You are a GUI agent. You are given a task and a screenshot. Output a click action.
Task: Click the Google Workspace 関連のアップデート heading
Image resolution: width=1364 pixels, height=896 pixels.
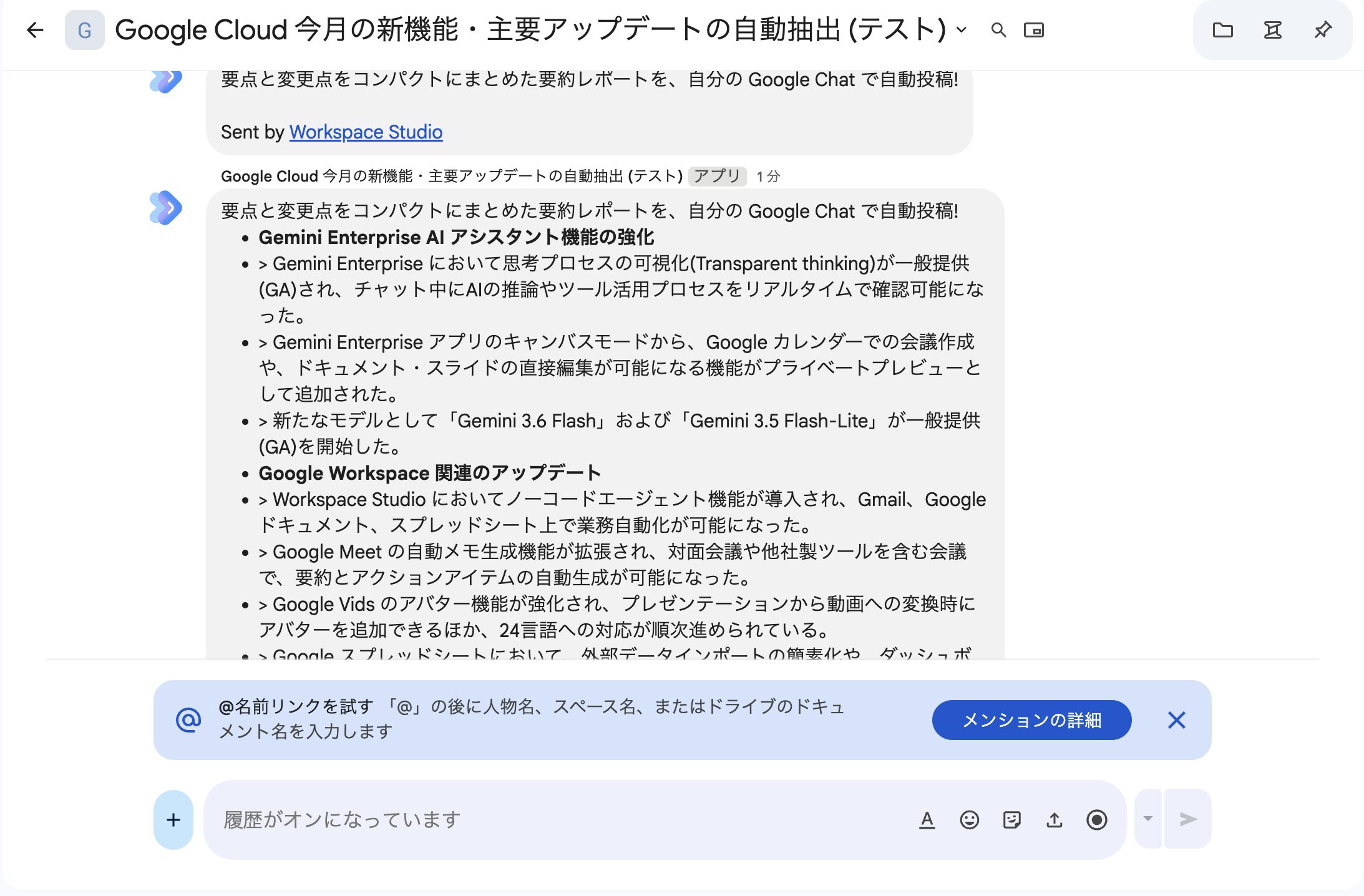tap(430, 473)
